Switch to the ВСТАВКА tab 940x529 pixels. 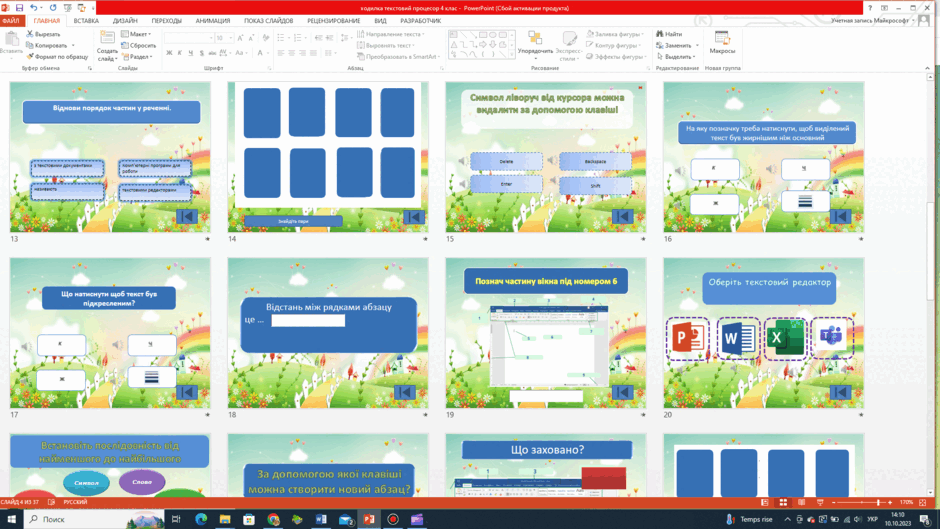[x=86, y=20]
